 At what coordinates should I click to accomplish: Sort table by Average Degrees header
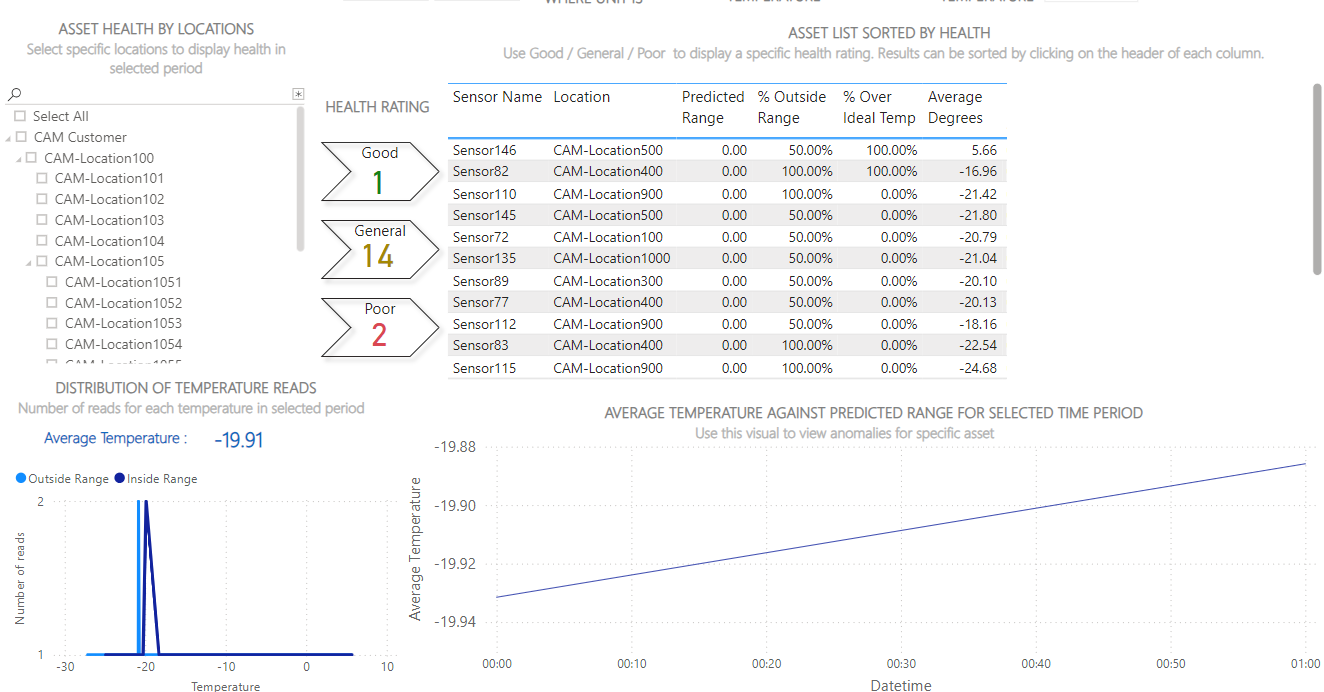pos(955,107)
